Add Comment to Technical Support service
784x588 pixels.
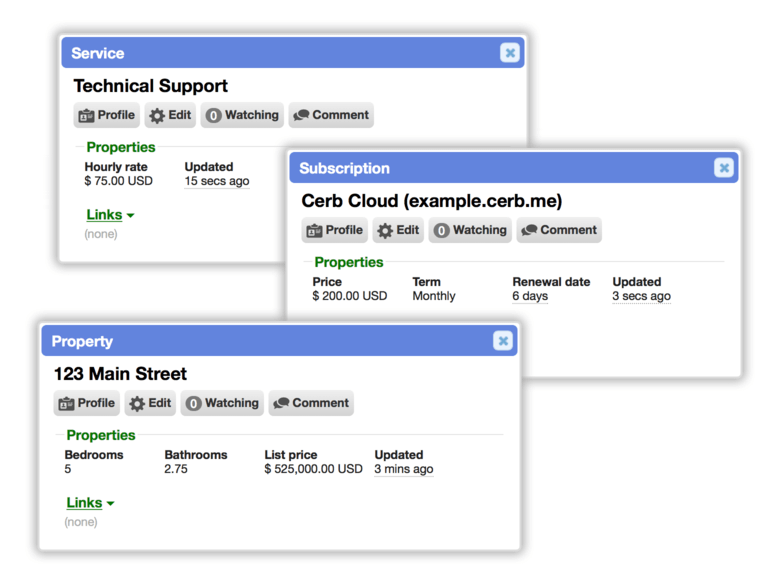[331, 115]
